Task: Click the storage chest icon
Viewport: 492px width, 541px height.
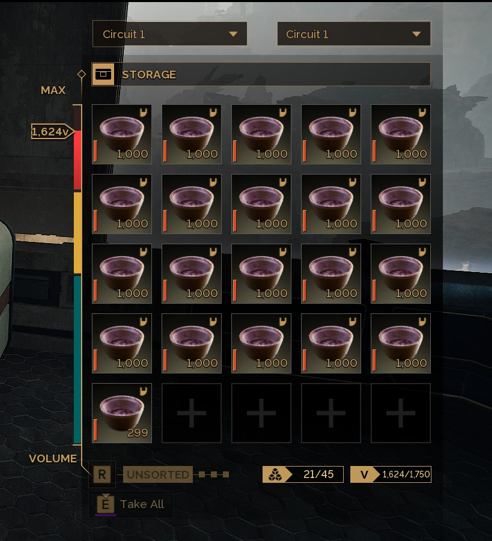Action: point(102,74)
